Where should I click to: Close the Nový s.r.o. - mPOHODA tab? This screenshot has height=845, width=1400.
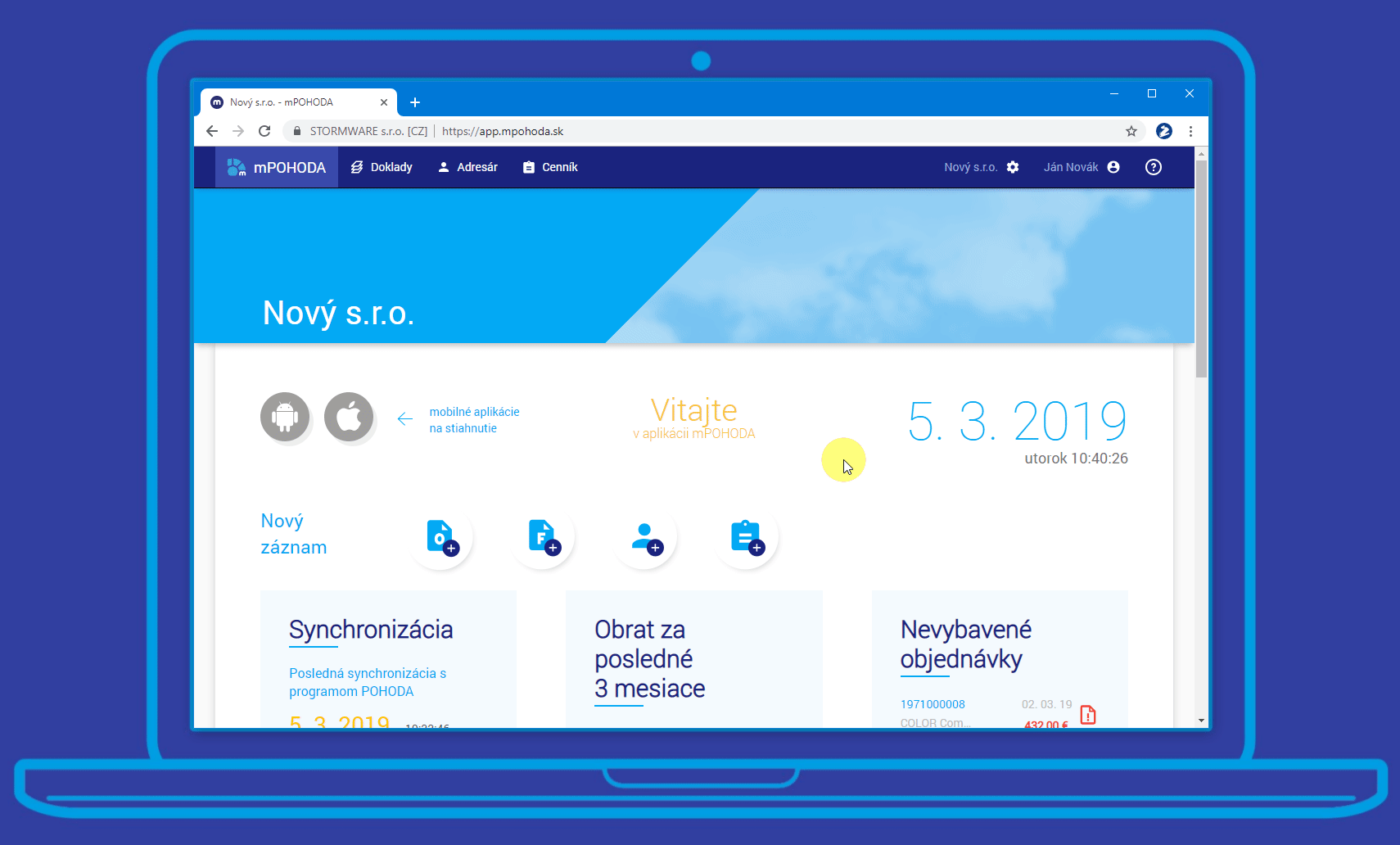pyautogui.click(x=384, y=102)
